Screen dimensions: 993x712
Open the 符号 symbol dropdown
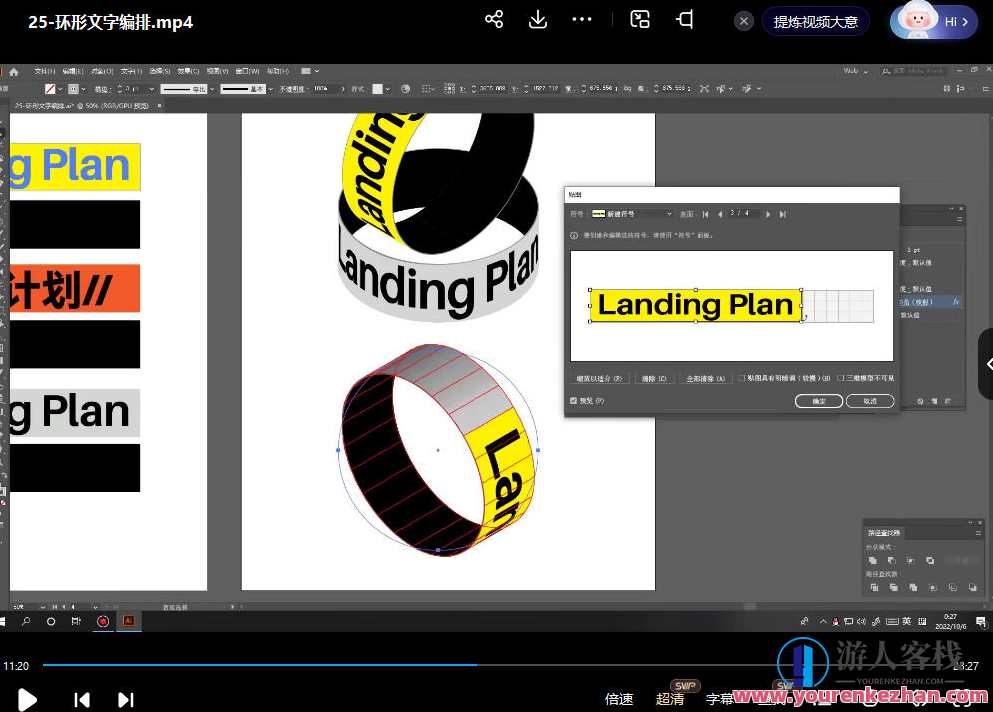(x=669, y=214)
